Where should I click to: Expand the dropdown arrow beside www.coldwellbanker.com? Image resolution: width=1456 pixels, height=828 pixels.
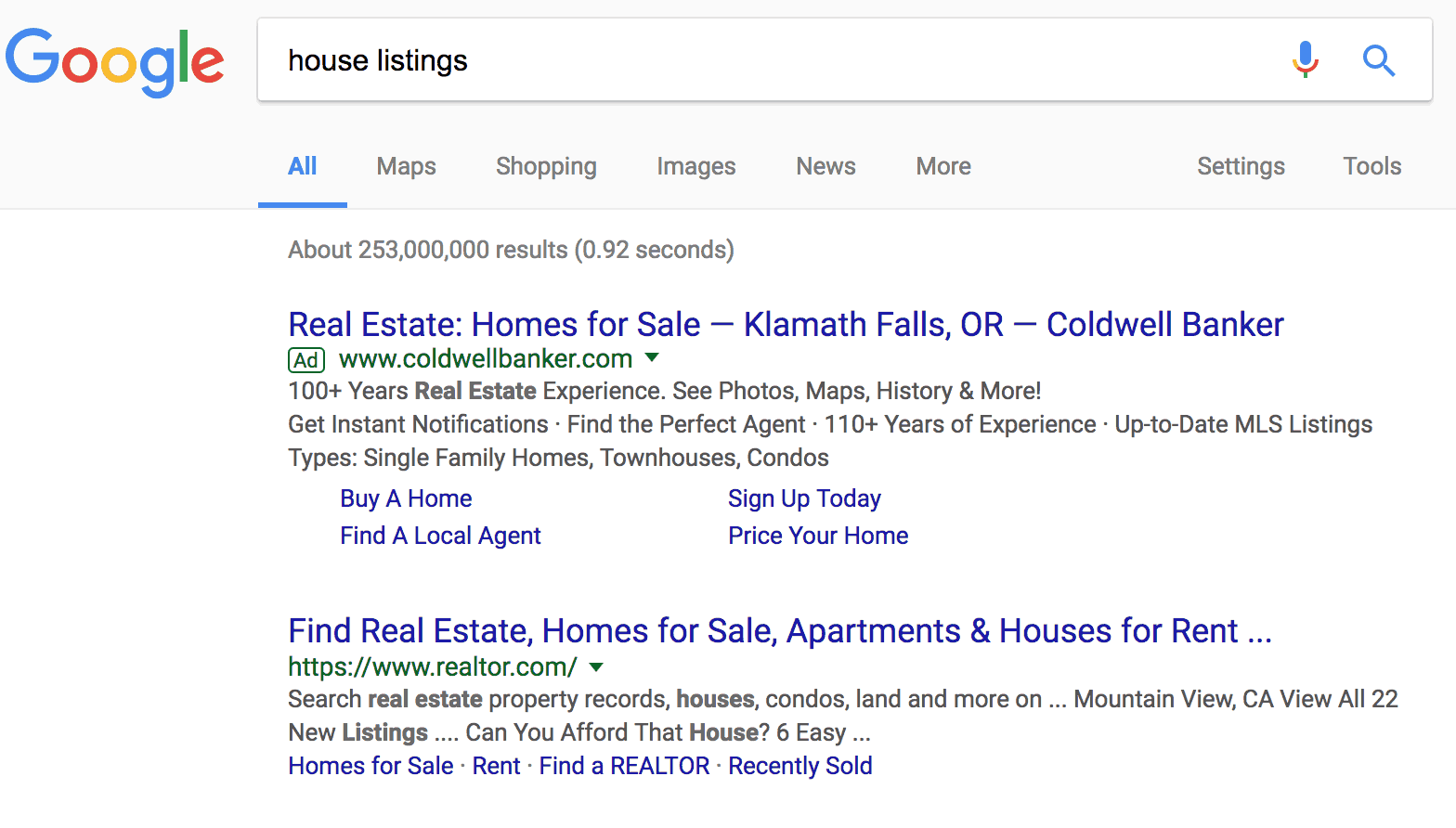click(652, 357)
